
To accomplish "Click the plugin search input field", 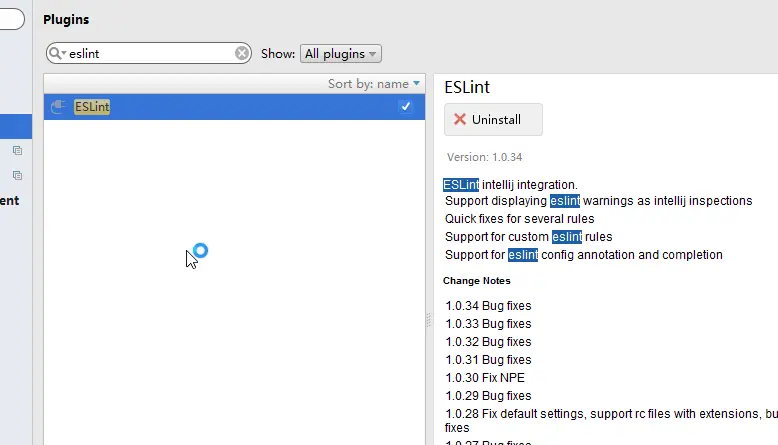I will pos(148,53).
